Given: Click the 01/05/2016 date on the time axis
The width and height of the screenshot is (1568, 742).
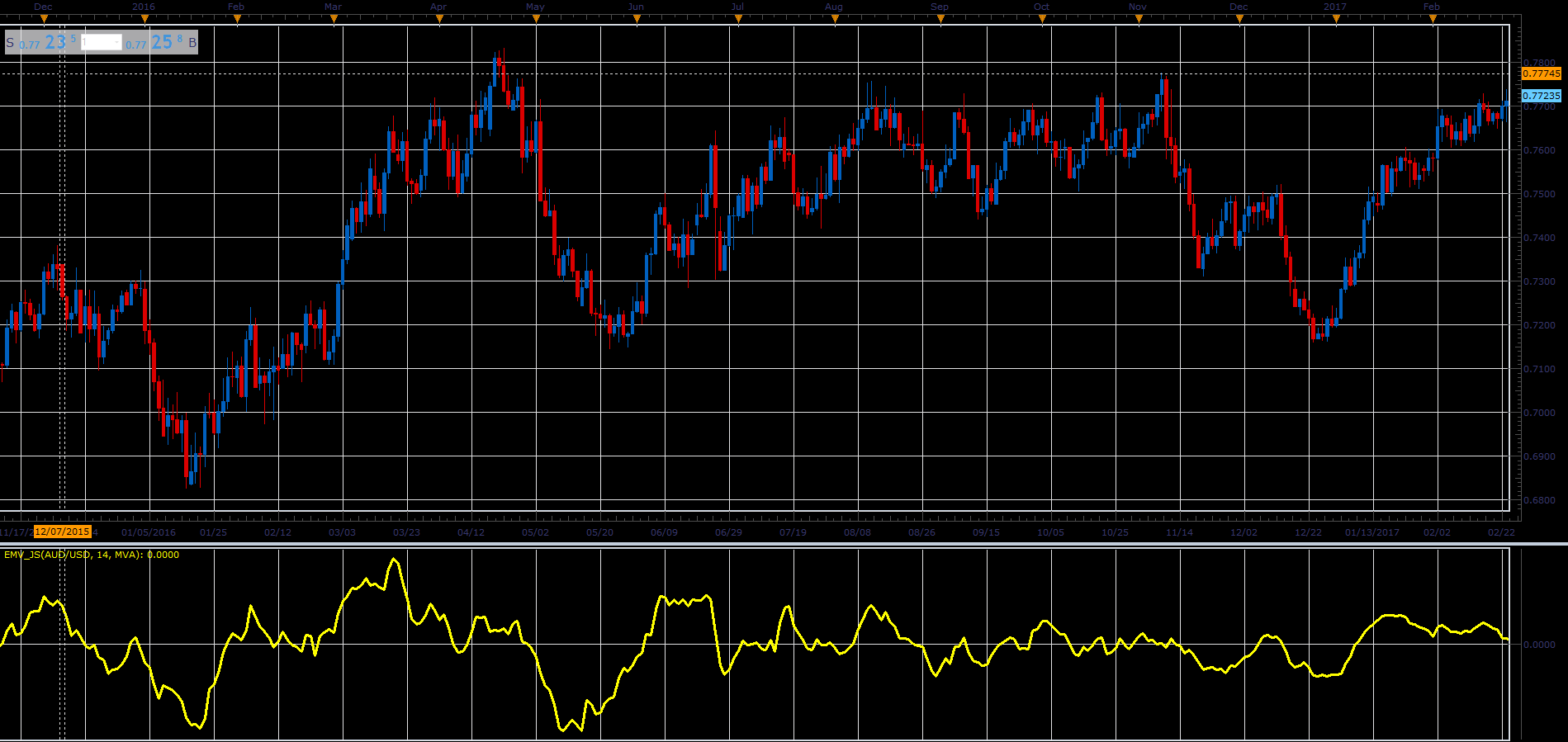Looking at the screenshot, I should (149, 532).
